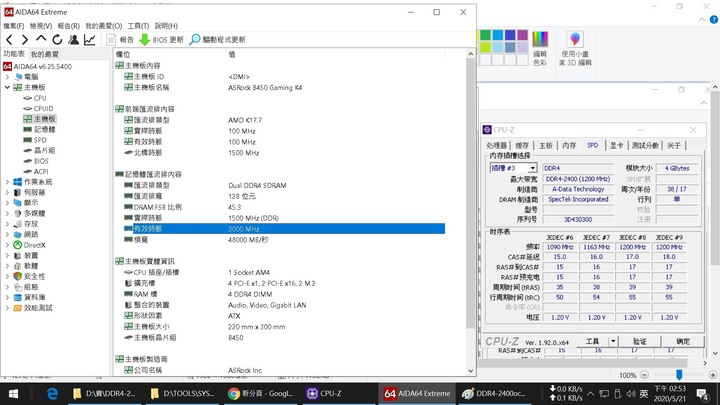Open the 檢視(V) menu

pyautogui.click(x=41, y=26)
